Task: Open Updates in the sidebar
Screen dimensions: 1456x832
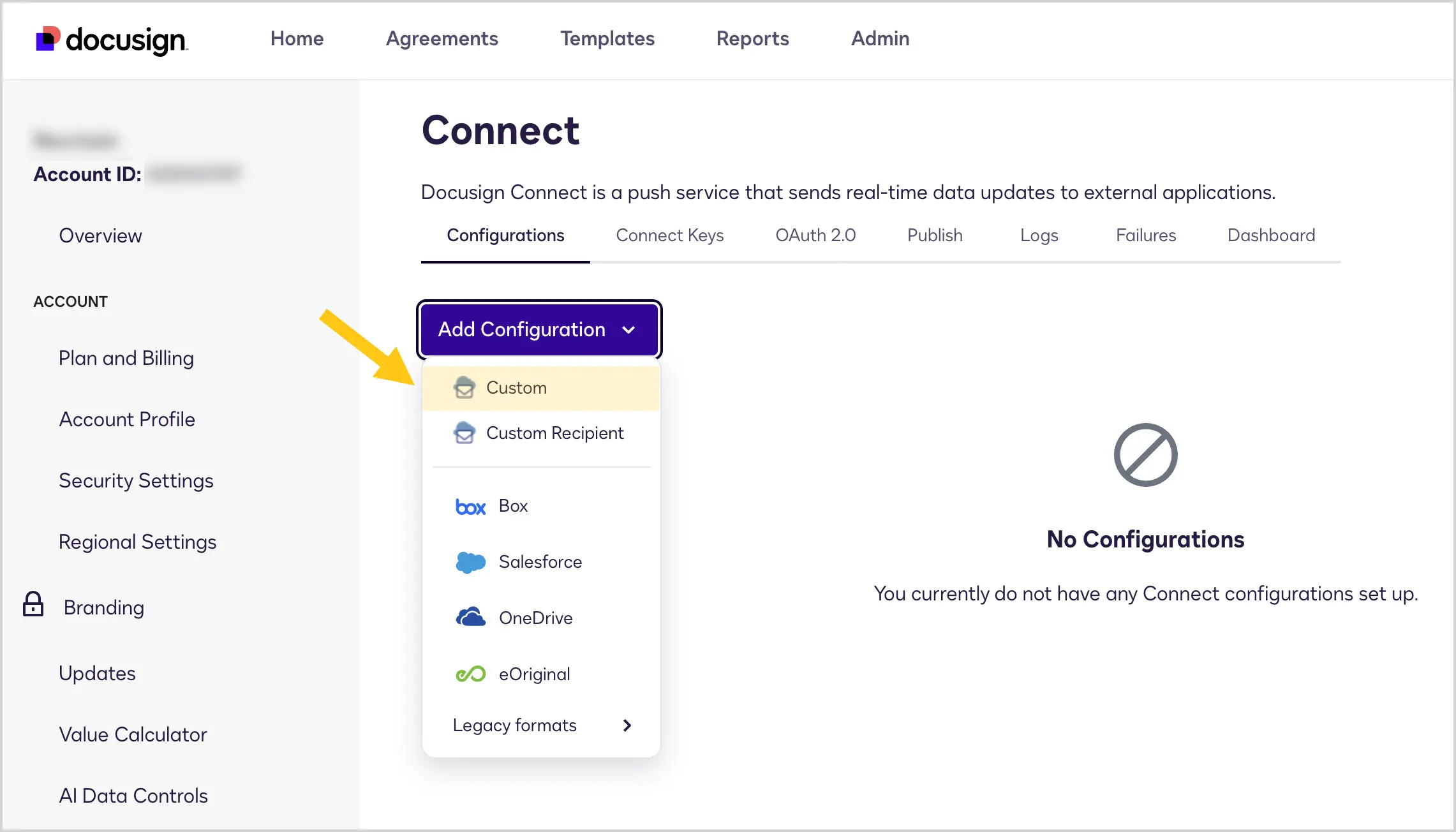Action: [x=97, y=673]
